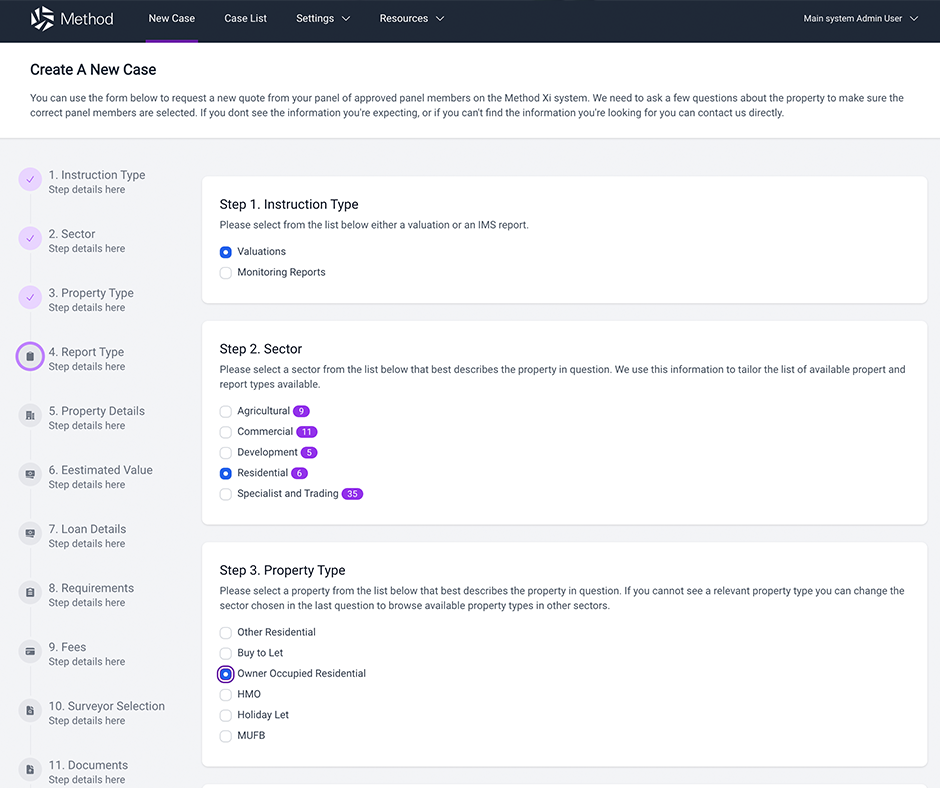Go to step 1. Instruction Type

(97, 175)
